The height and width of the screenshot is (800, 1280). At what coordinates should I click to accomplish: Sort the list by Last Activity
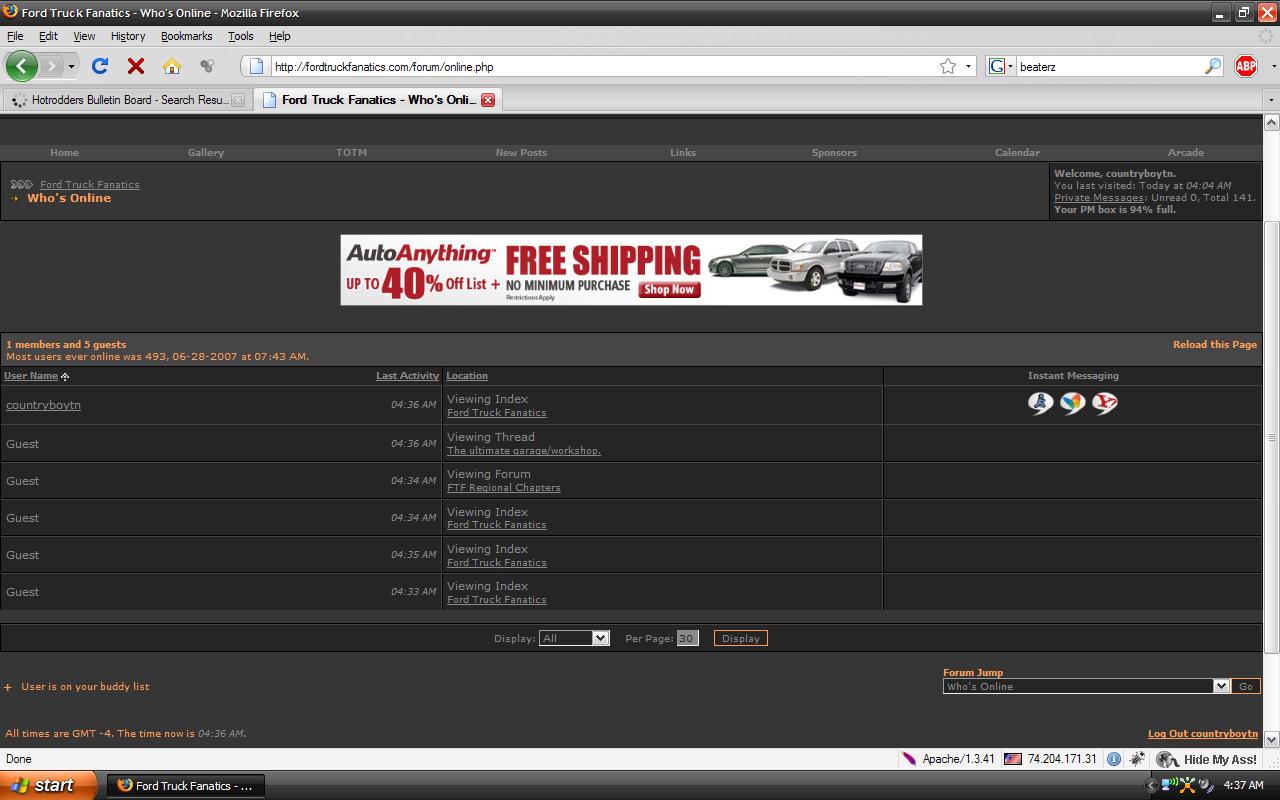click(x=407, y=376)
